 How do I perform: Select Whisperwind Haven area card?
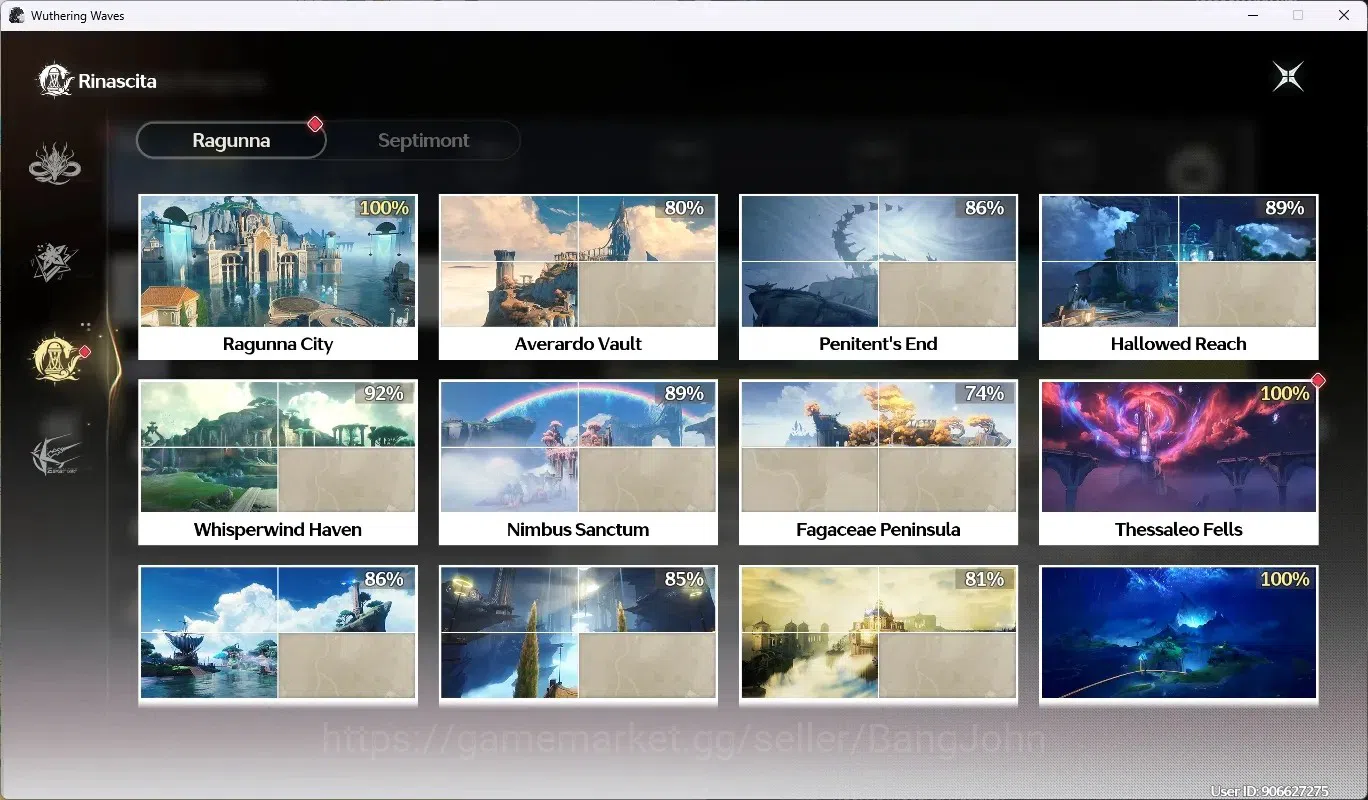(x=278, y=462)
